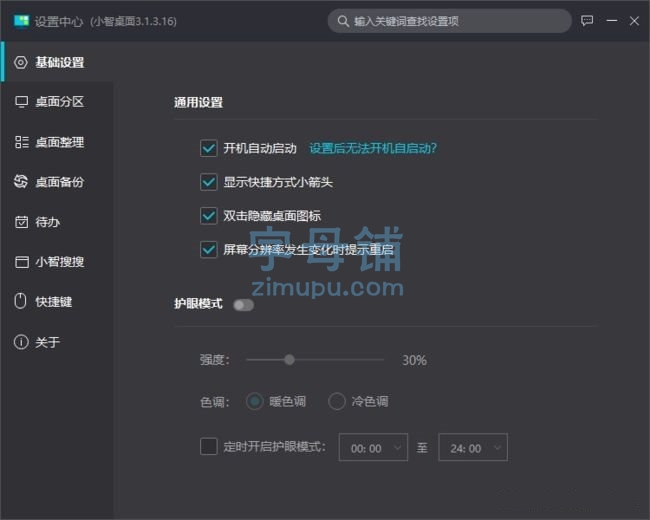Click the search magnifier icon
This screenshot has width=650, height=520.
tap(343, 21)
